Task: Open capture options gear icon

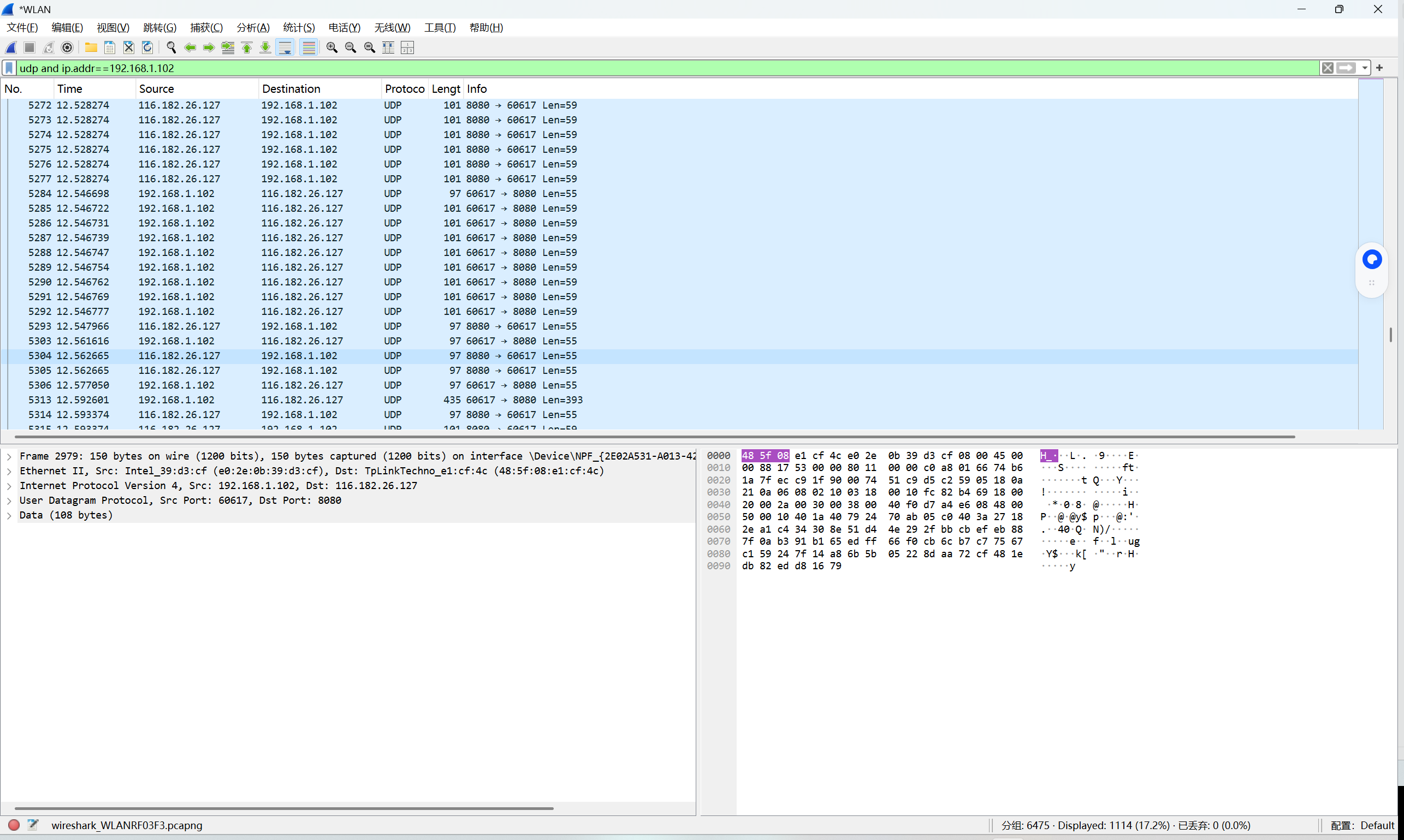Action: click(x=67, y=47)
